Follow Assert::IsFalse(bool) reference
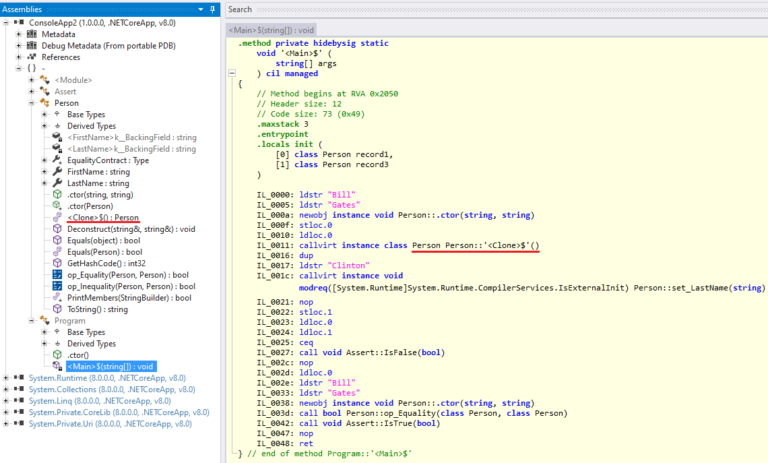This screenshot has width=768, height=463. (395, 352)
